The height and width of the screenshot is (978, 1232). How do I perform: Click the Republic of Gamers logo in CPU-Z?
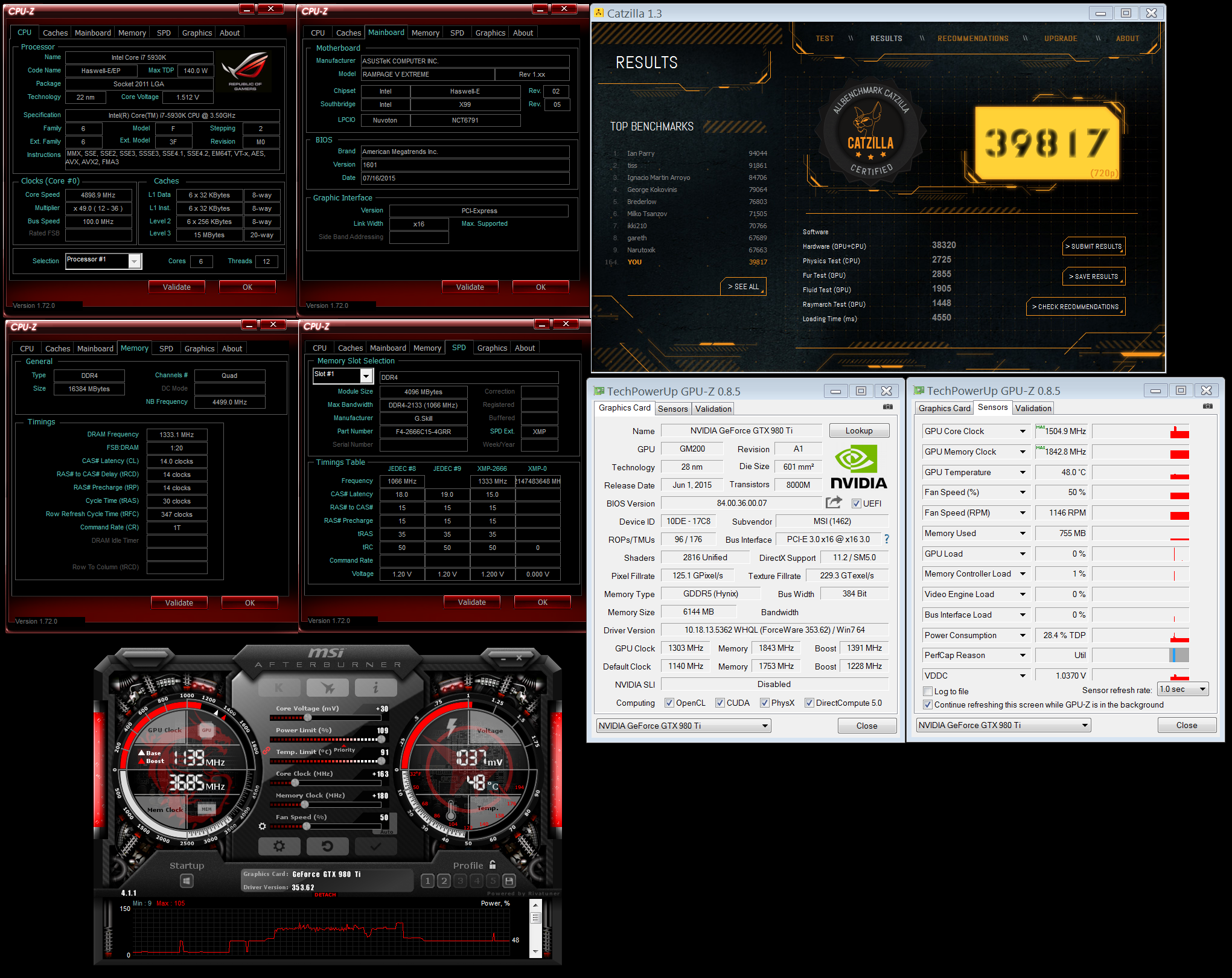(x=245, y=72)
